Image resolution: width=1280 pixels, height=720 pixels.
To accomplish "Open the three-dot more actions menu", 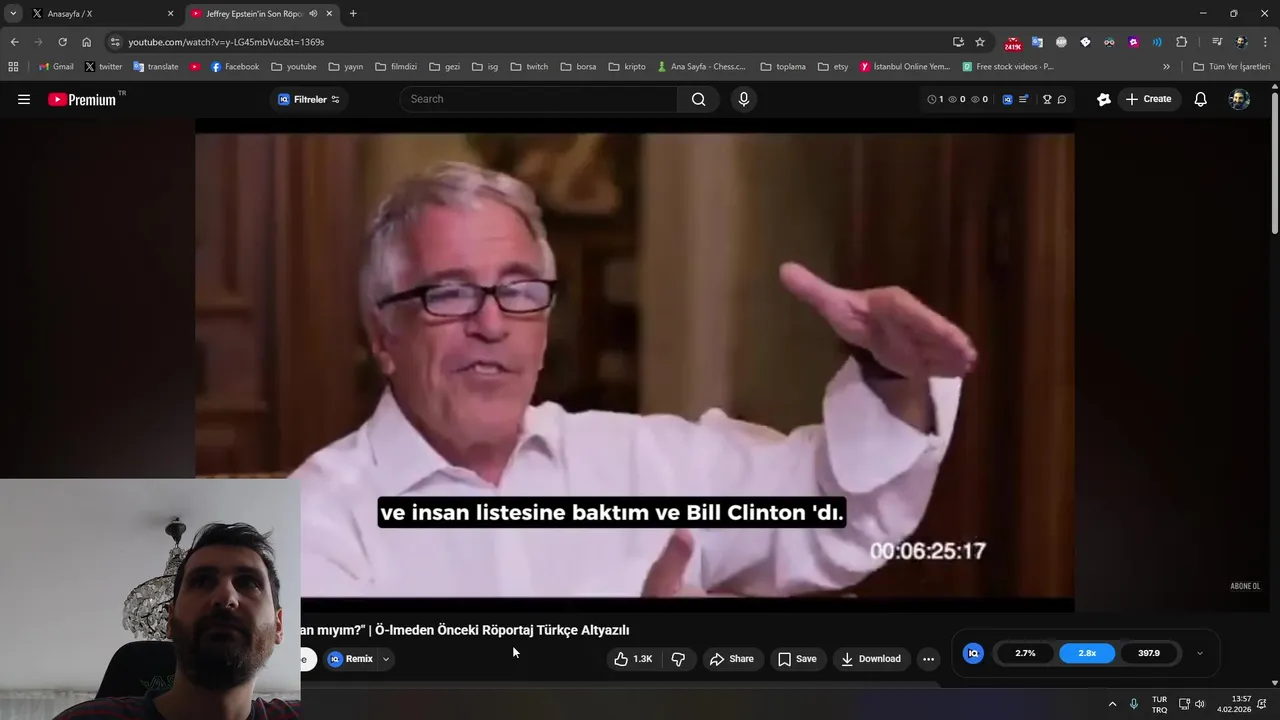I will [928, 659].
